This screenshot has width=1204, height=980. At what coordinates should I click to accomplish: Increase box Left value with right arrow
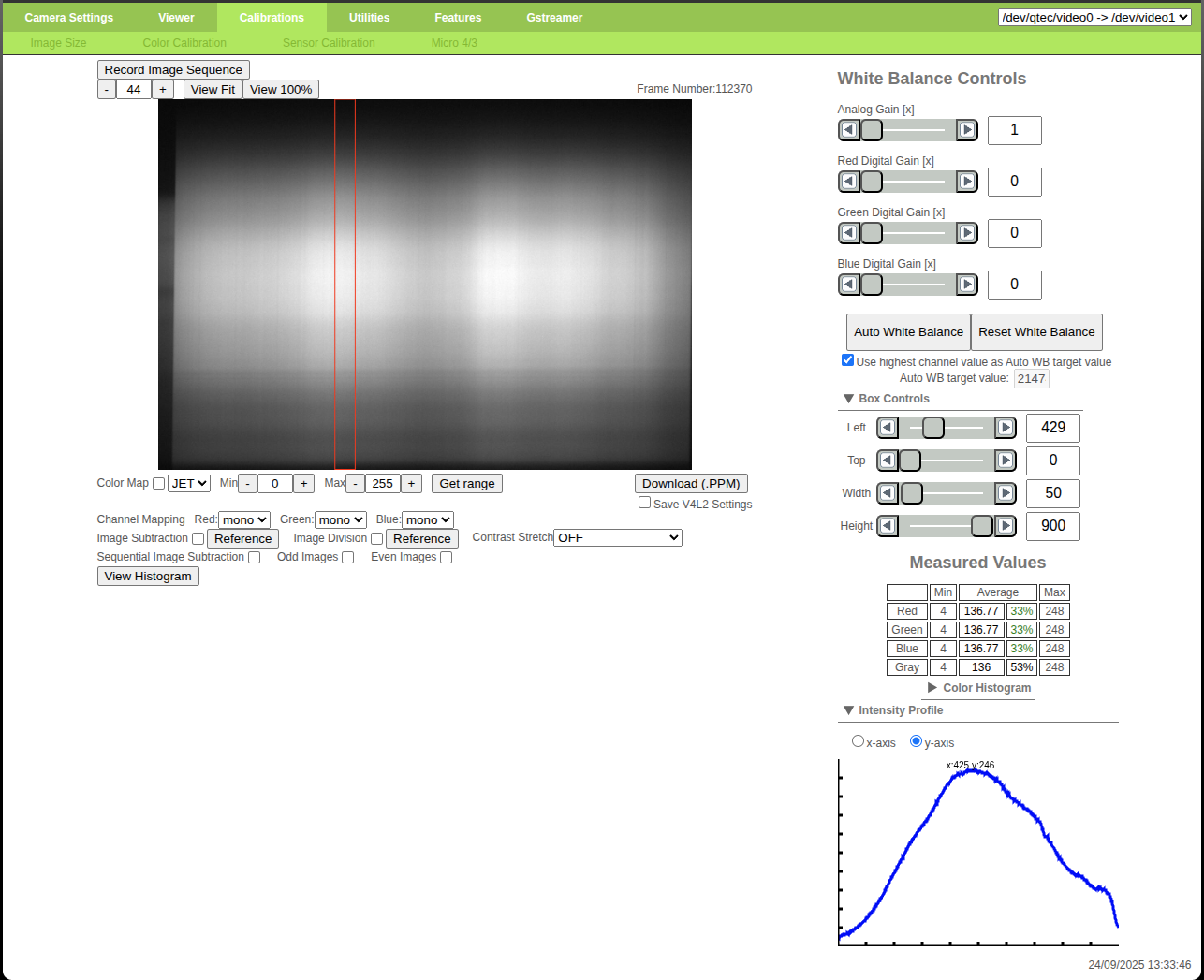click(x=1006, y=428)
